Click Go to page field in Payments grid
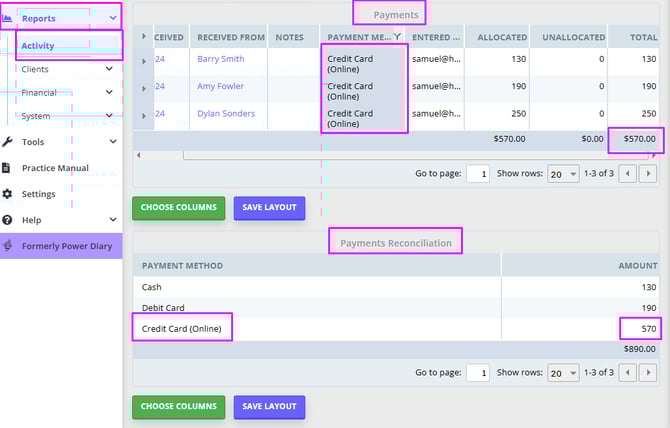Screen dimensions: 670x428 click(478, 174)
